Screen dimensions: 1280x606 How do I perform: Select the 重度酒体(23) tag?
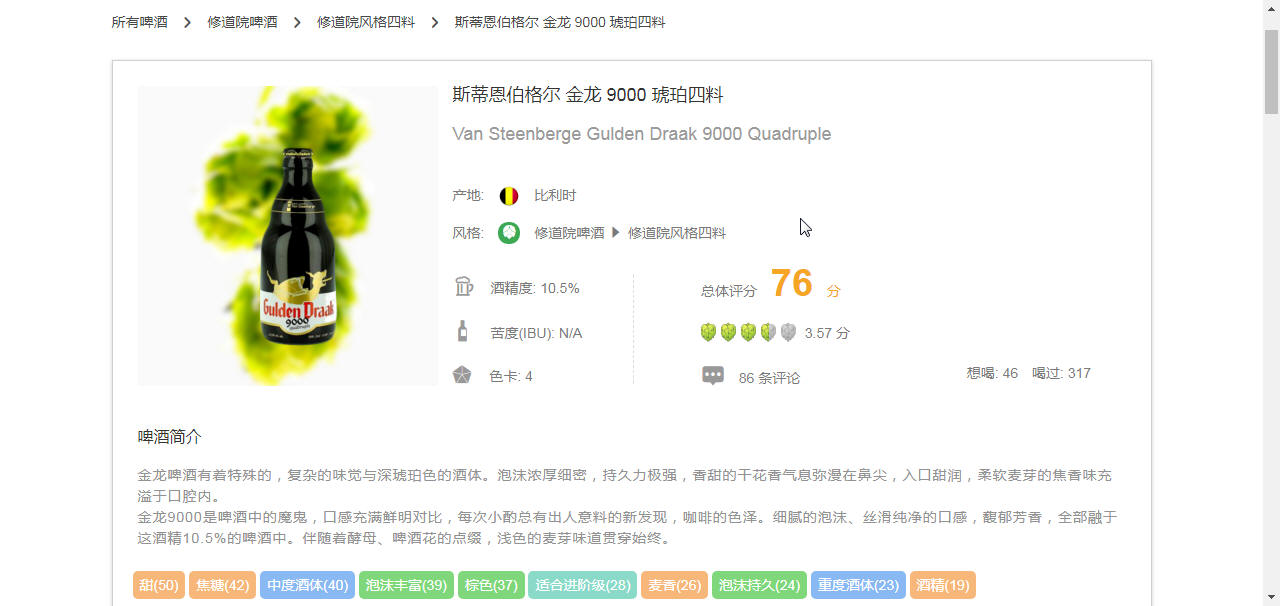pos(858,585)
